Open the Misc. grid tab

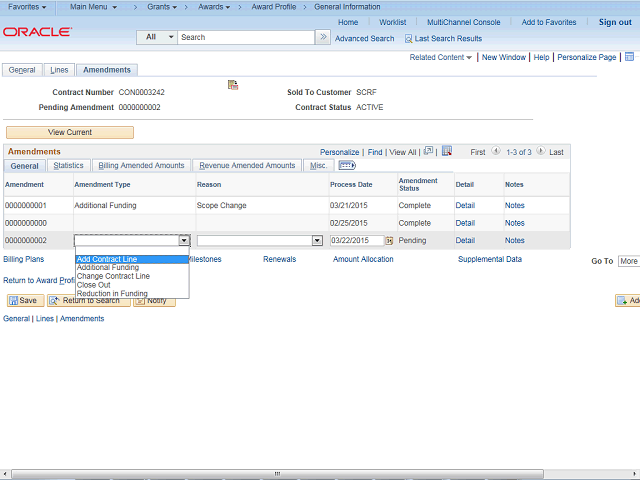pos(318,165)
